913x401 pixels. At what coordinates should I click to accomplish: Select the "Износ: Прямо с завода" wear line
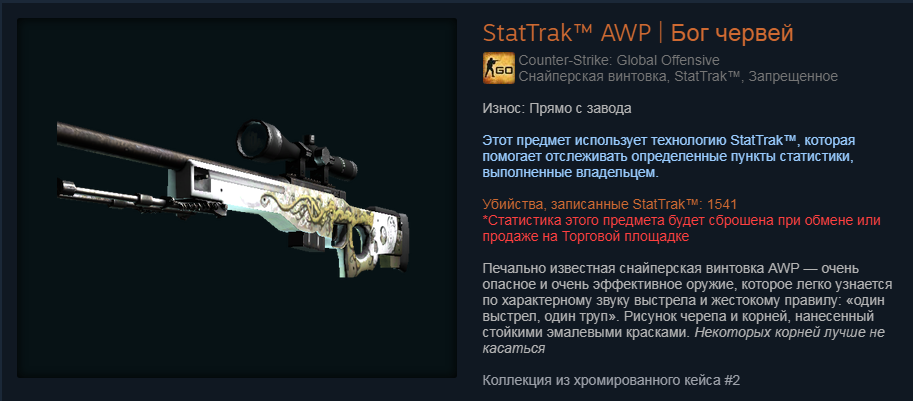(557, 109)
